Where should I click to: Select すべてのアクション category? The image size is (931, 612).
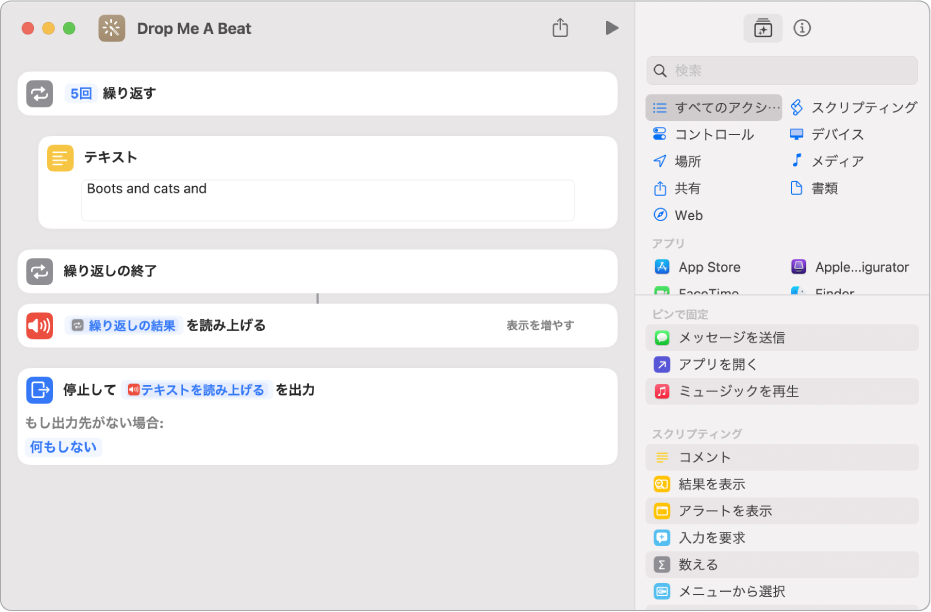(x=714, y=107)
